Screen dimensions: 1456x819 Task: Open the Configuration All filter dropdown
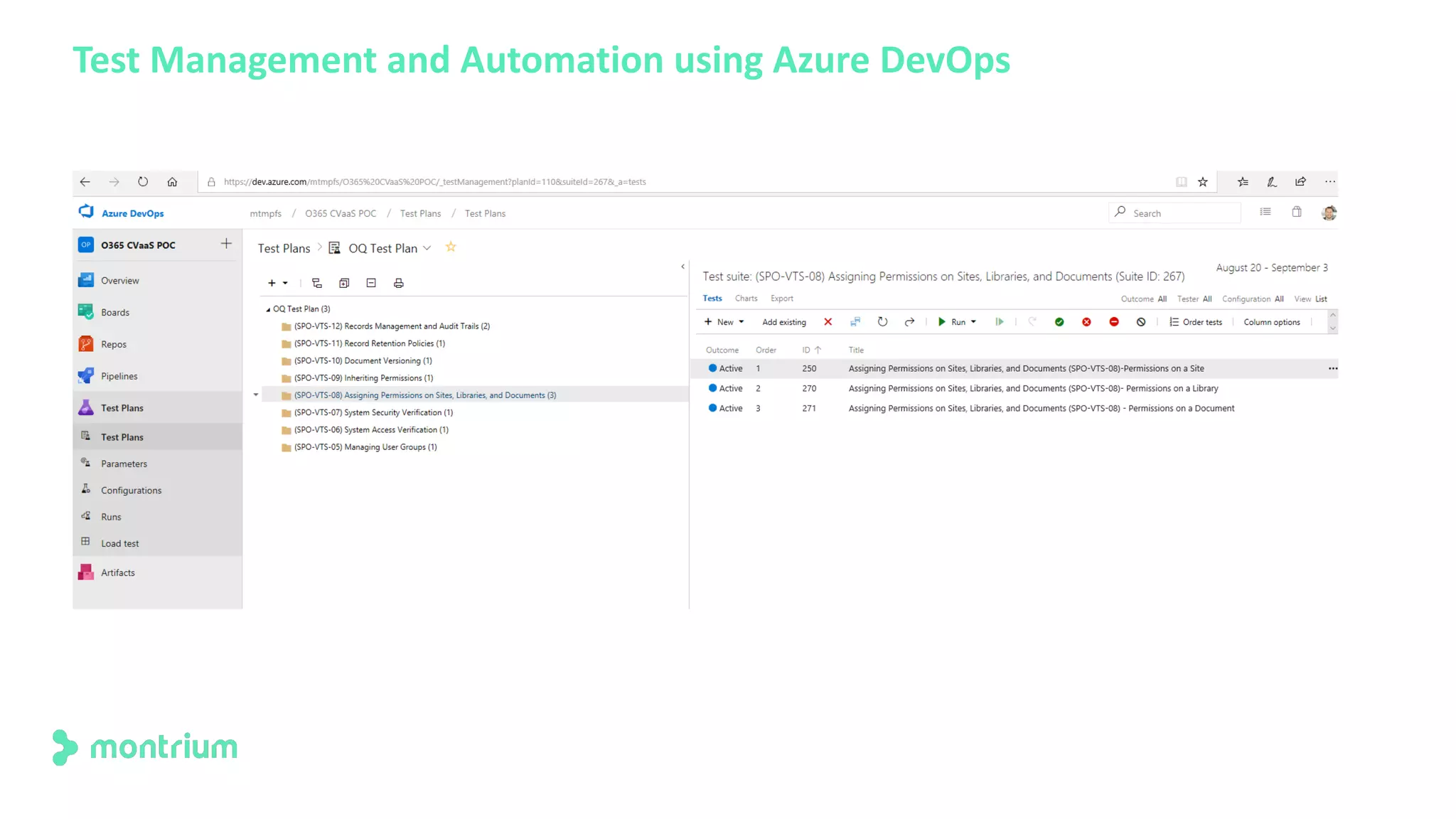pos(1253,299)
